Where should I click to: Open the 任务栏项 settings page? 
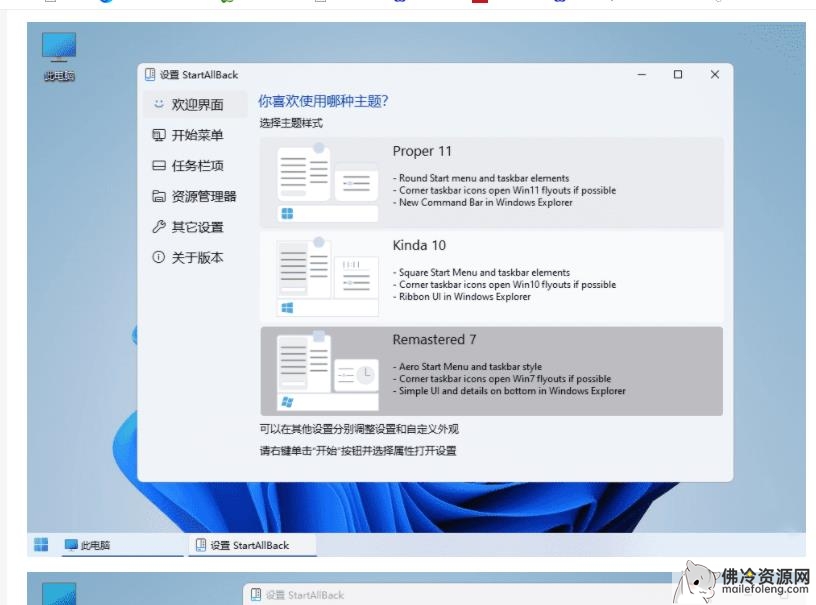tap(197, 166)
